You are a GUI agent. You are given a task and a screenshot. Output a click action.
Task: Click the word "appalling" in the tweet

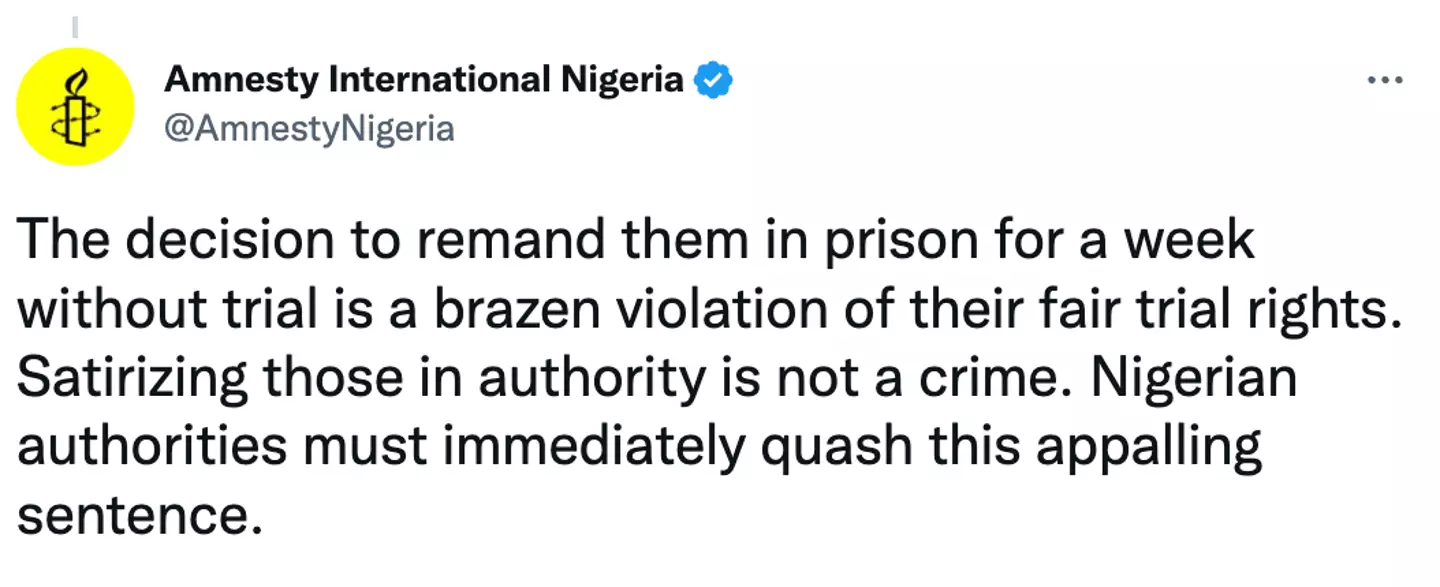[1149, 449]
